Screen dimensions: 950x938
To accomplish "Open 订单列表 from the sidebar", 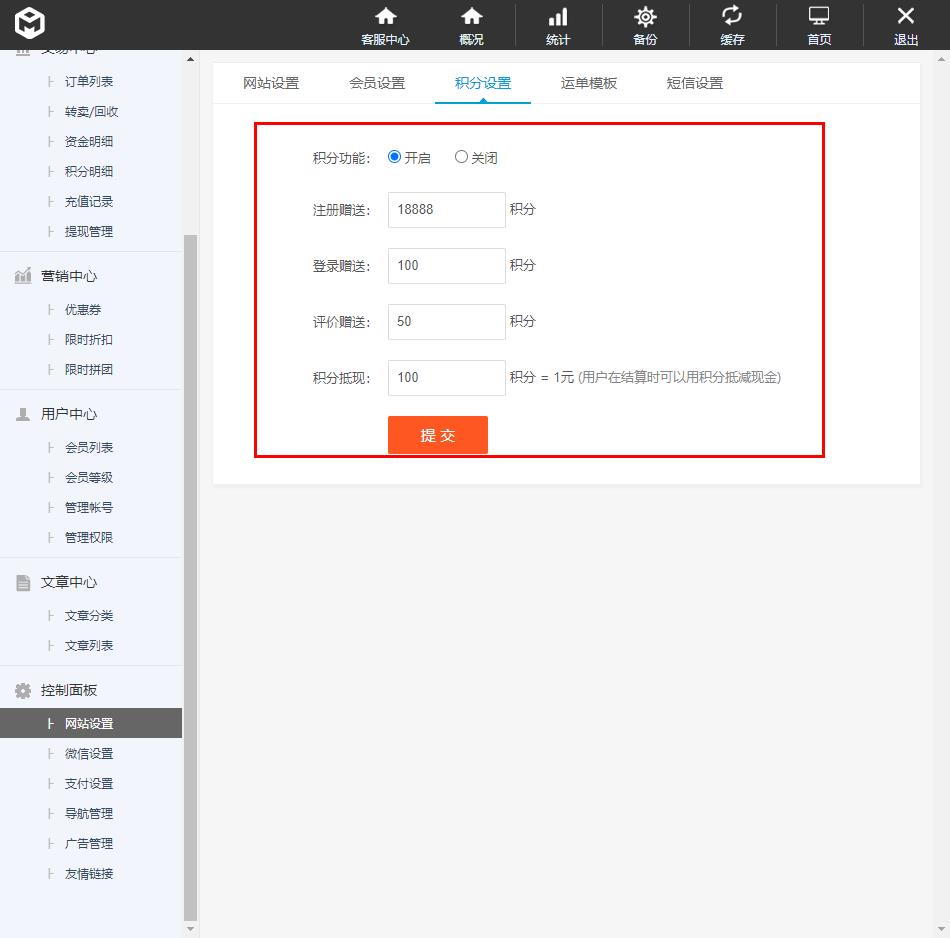I will coord(91,81).
